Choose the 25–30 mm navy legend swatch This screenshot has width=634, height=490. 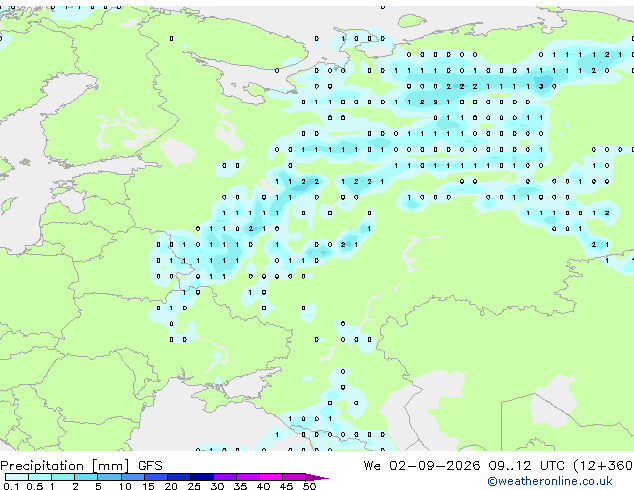201,477
